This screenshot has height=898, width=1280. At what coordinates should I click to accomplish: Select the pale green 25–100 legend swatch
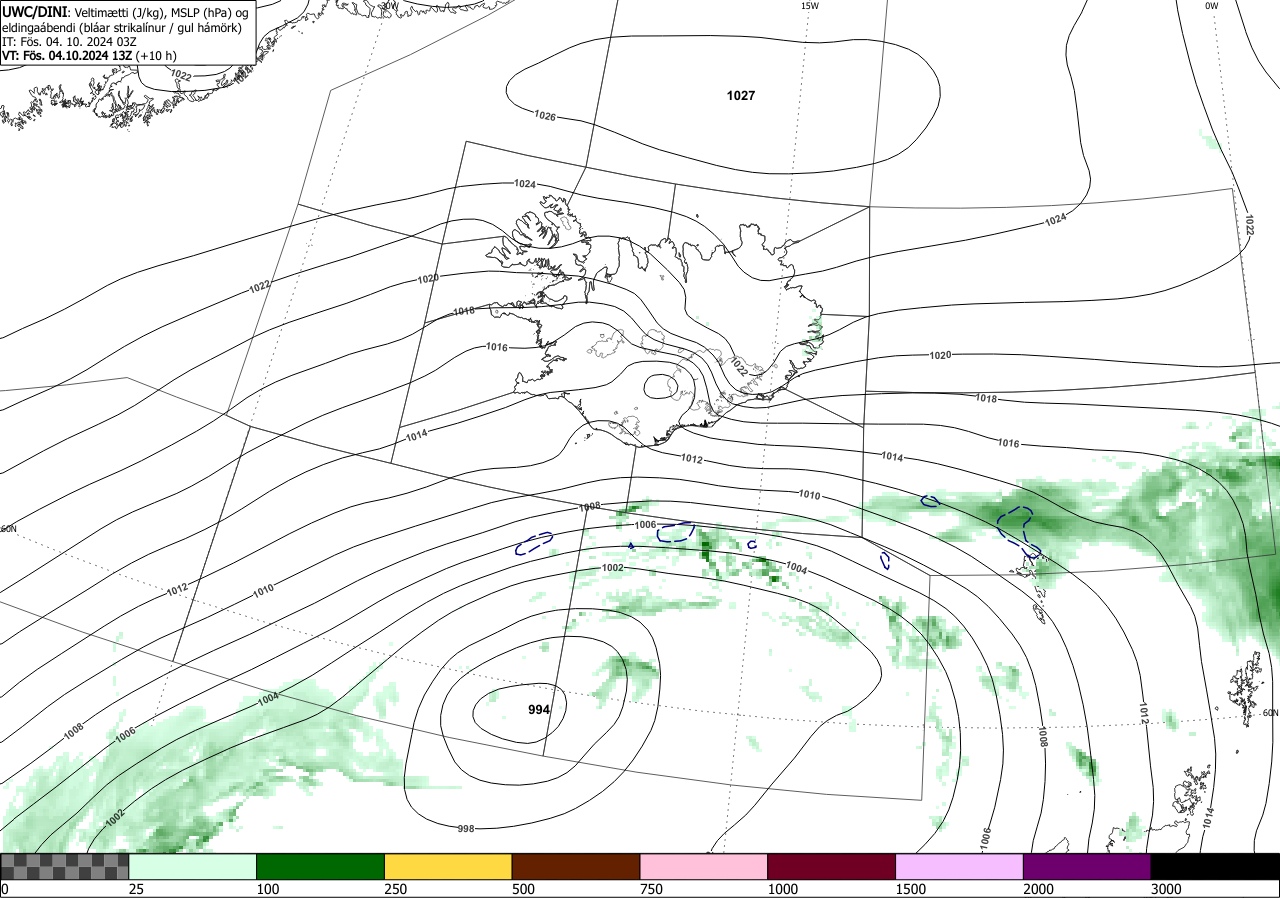[193, 866]
